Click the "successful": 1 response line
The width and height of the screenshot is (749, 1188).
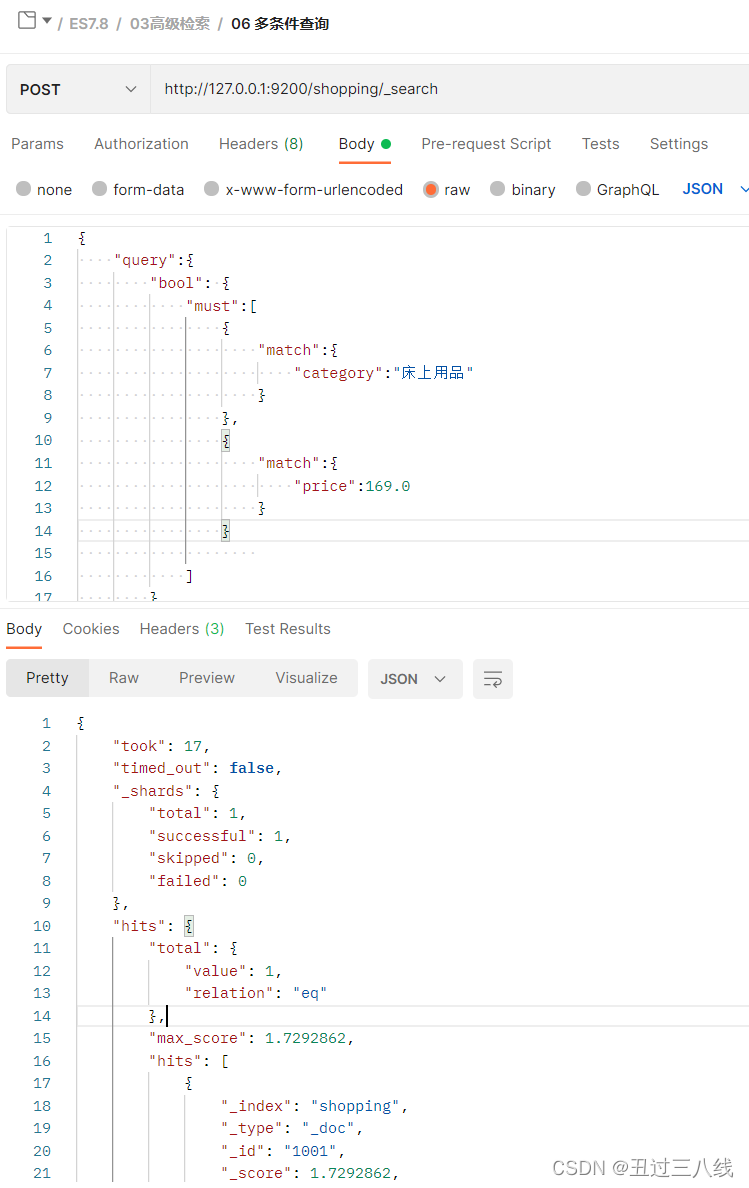pos(220,836)
